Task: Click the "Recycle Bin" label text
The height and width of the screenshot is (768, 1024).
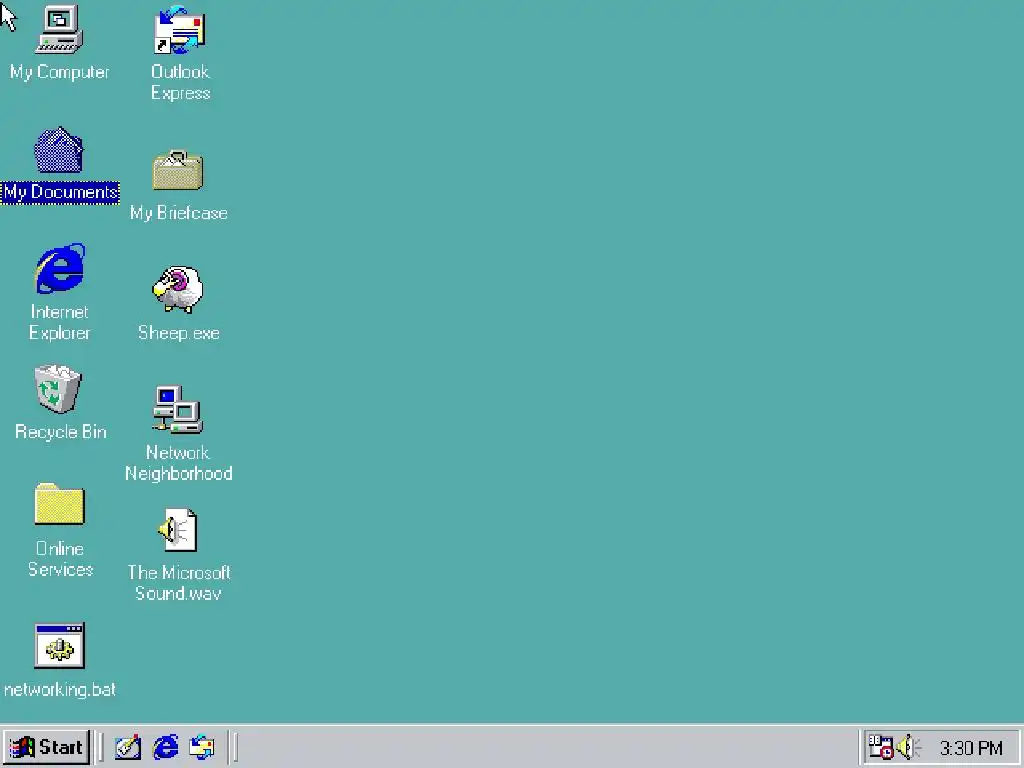Action: [60, 432]
